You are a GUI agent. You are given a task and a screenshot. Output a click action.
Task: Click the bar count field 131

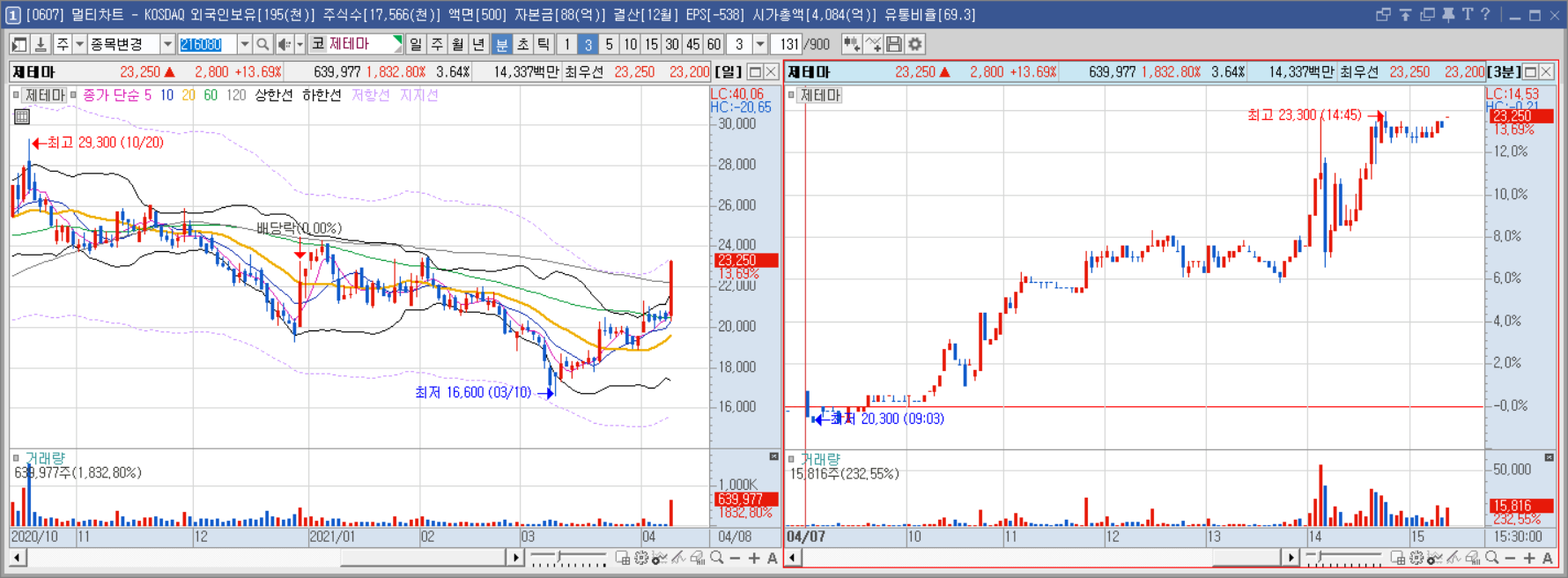coord(788,44)
